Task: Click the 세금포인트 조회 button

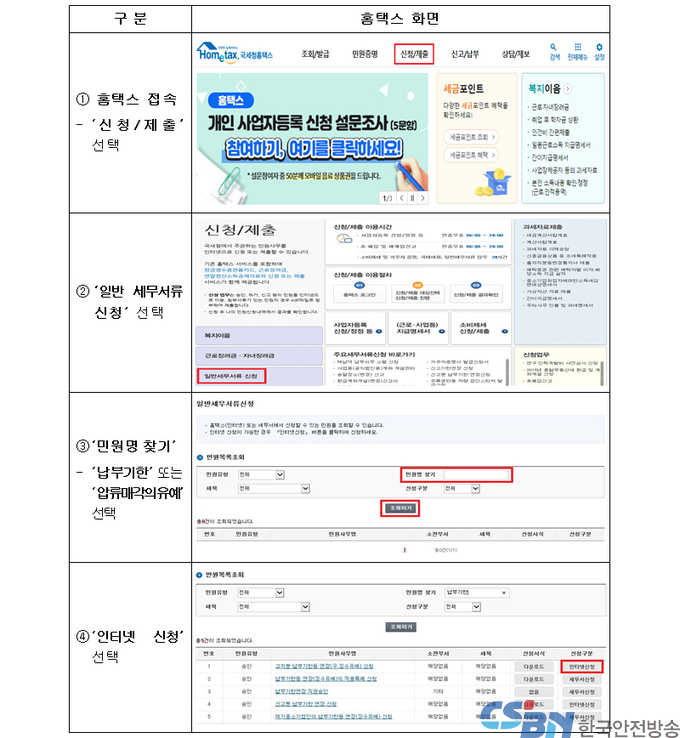Action: 471,137
